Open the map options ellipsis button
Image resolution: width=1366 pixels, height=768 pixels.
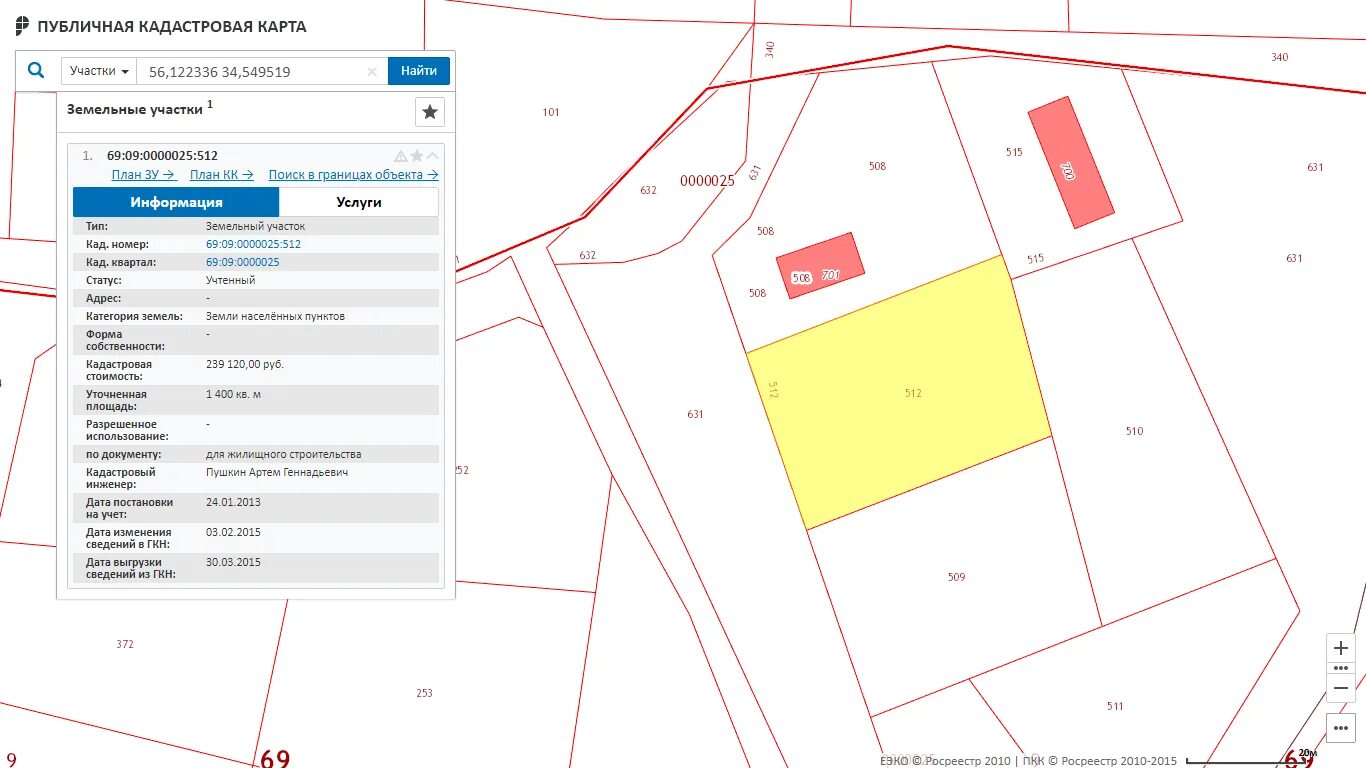coord(1341,728)
